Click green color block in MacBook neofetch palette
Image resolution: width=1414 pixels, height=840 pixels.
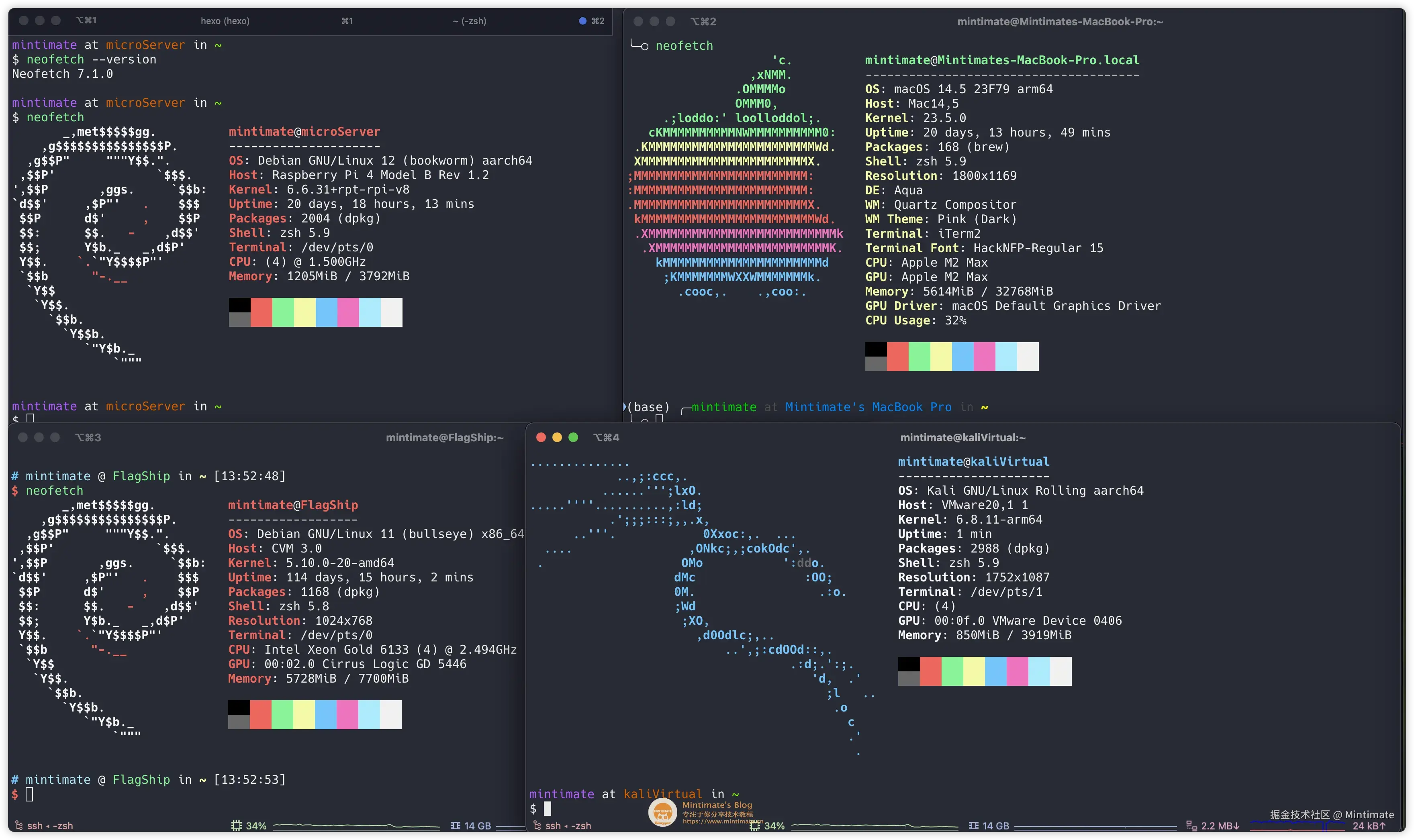(x=919, y=357)
